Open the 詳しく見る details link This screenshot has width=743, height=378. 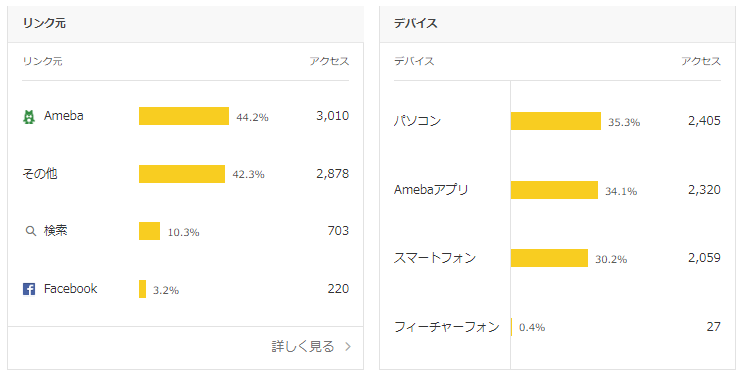click(x=303, y=347)
